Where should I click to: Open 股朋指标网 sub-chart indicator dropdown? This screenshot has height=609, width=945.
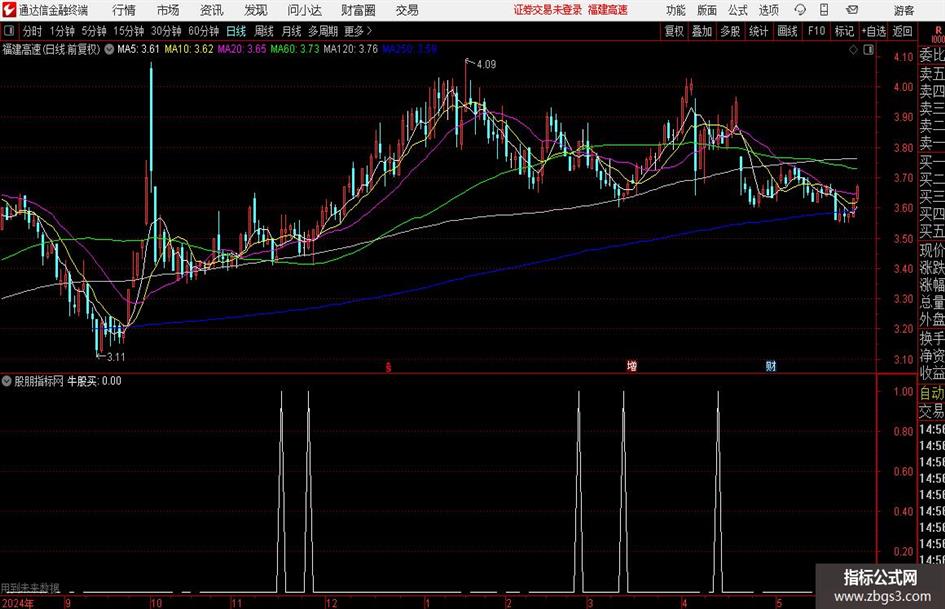(7, 381)
